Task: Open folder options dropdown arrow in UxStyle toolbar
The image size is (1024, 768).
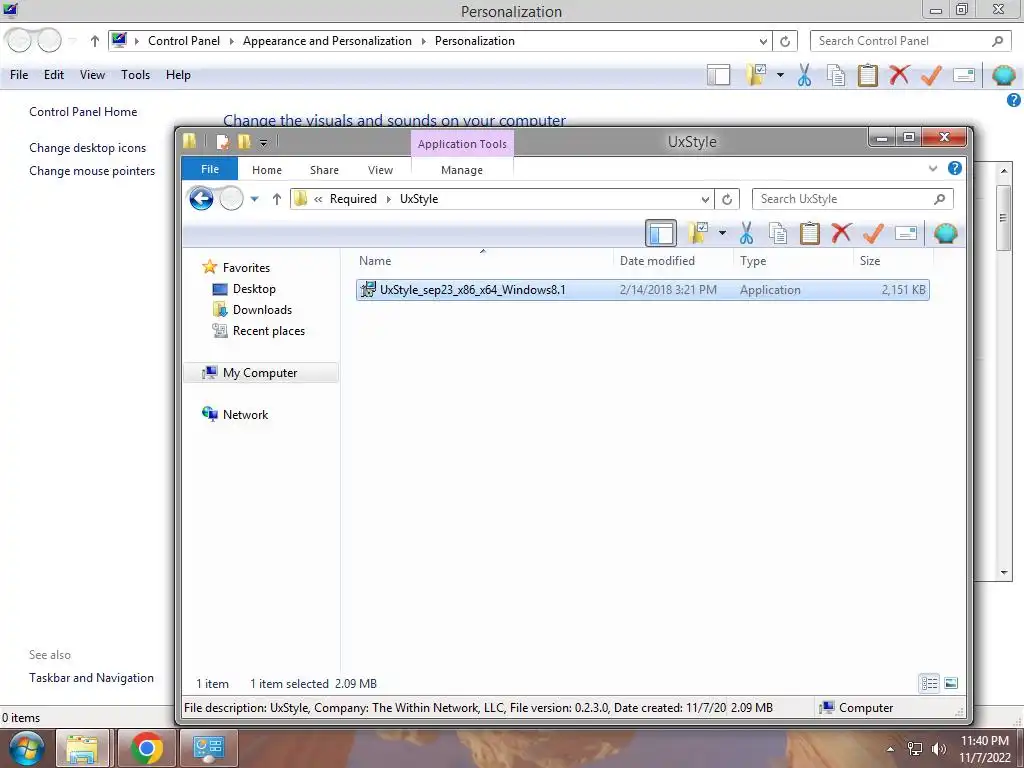Action: (722, 232)
